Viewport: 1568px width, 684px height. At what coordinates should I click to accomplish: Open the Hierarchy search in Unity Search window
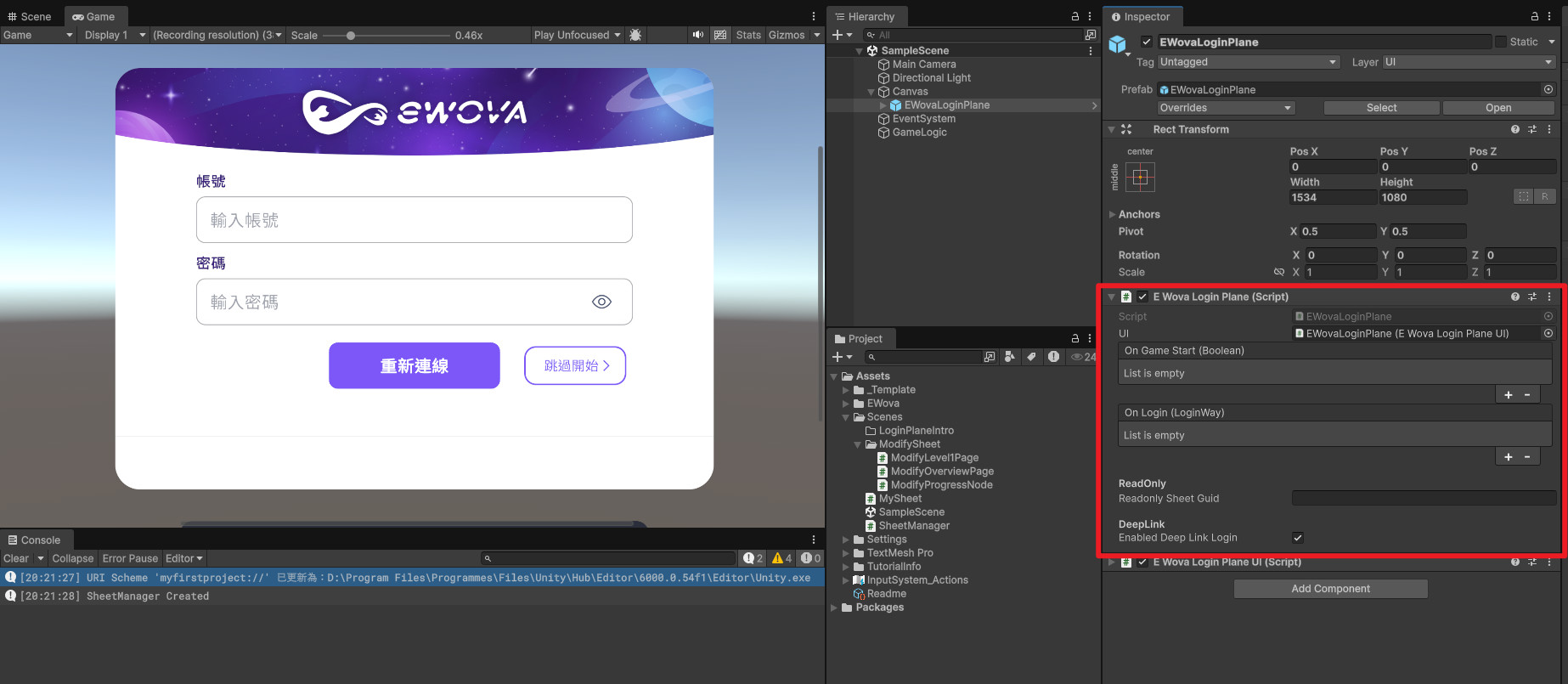pos(1090,35)
